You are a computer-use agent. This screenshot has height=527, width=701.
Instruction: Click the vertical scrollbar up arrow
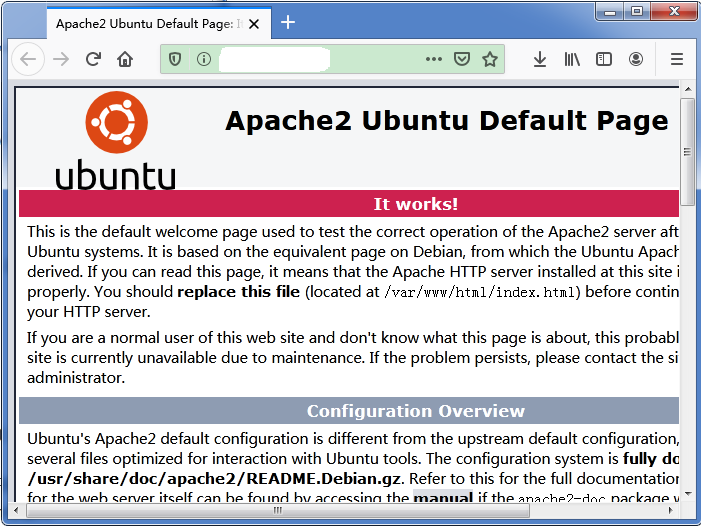click(x=688, y=89)
